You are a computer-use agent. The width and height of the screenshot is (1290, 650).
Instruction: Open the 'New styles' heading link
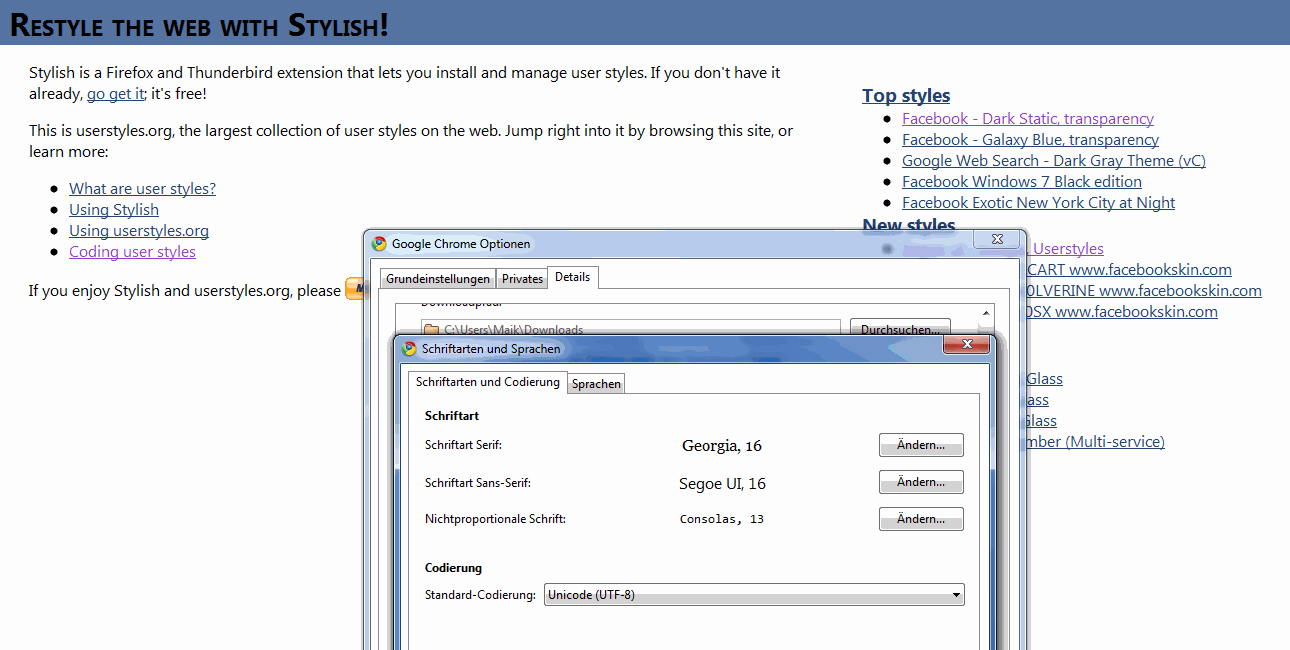909,225
